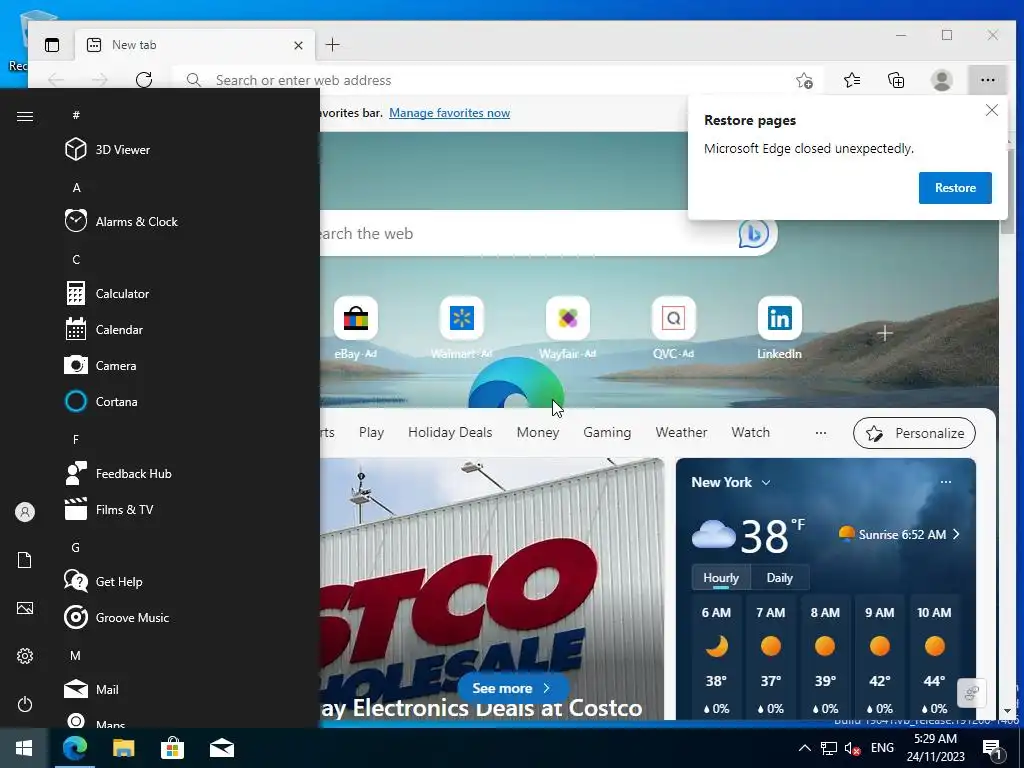Click the Bing chat icon in search box
The height and width of the screenshot is (768, 1024).
753,233
